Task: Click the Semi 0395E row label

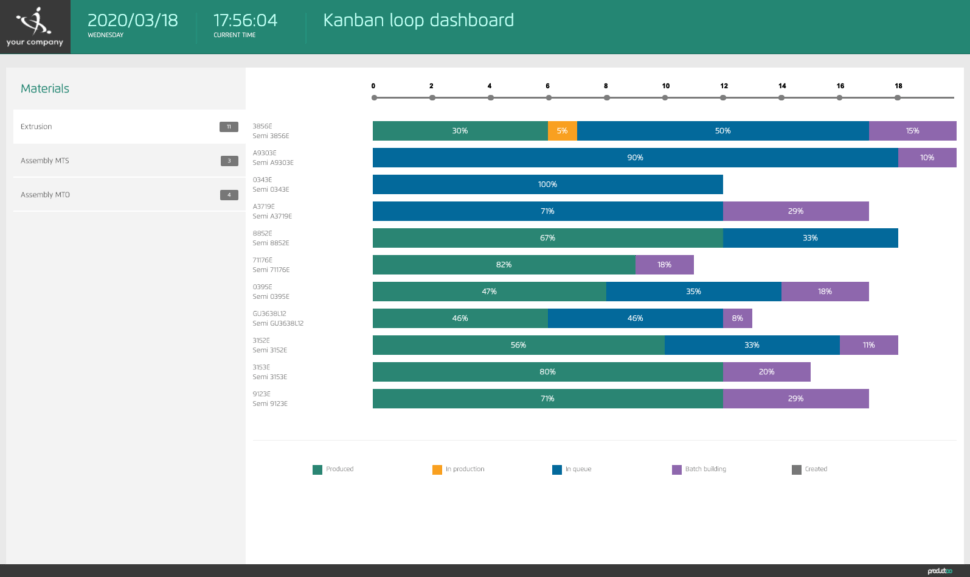Action: [271, 297]
